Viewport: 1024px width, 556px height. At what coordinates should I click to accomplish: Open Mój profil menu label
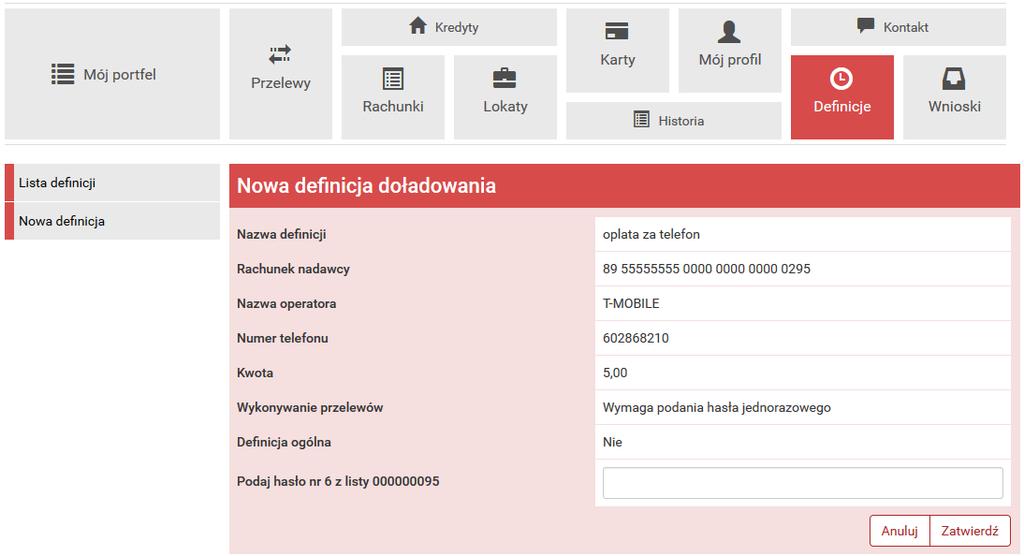pyautogui.click(x=730, y=59)
